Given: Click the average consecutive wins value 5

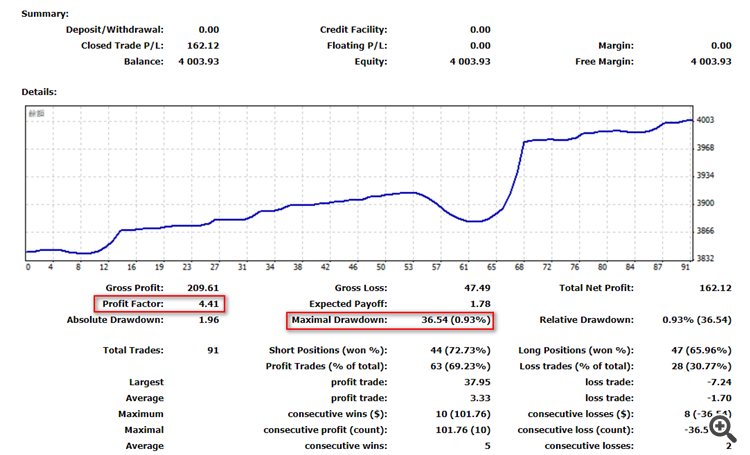Looking at the screenshot, I should tap(487, 445).
